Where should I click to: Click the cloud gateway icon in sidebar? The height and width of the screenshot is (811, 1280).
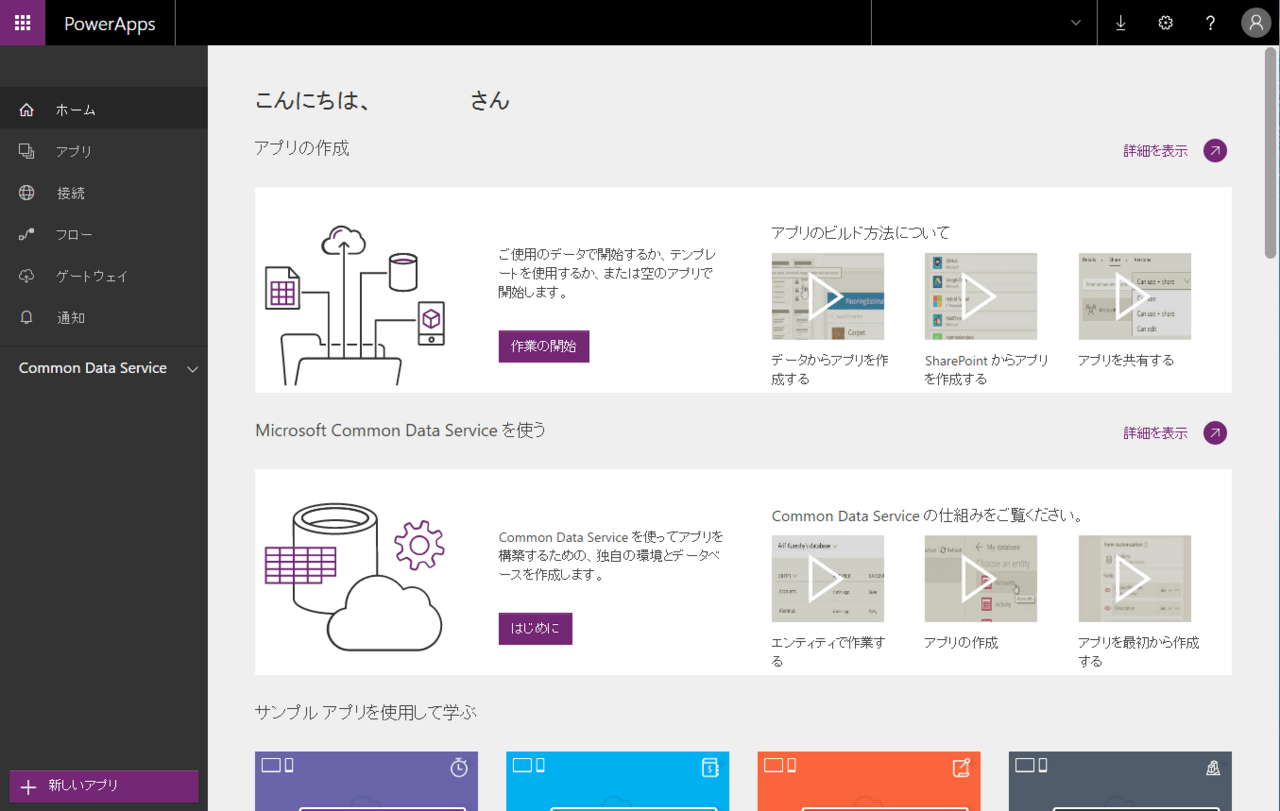(27, 276)
